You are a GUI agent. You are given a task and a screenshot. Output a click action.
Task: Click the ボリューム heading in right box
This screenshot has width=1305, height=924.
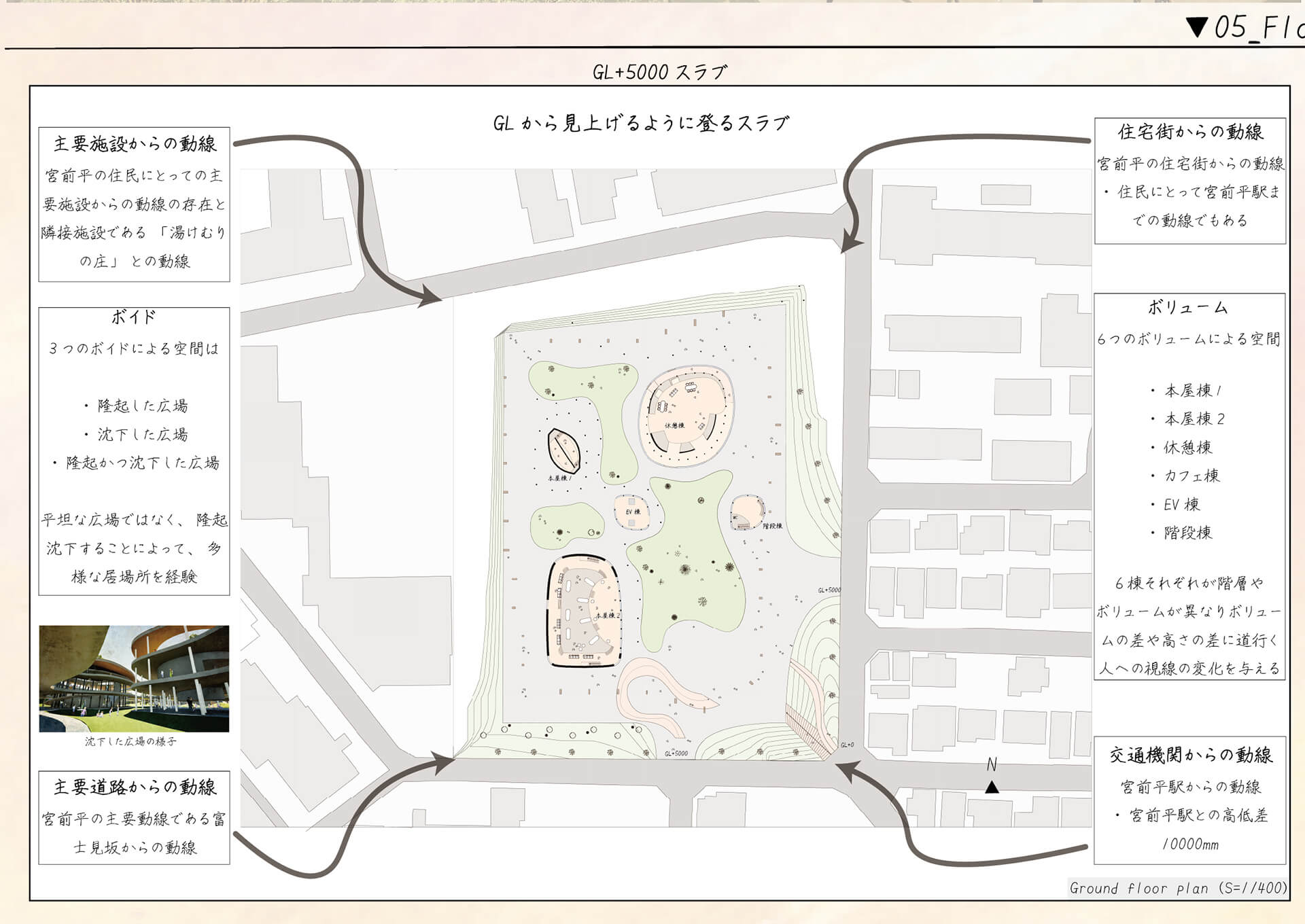pos(1188,308)
